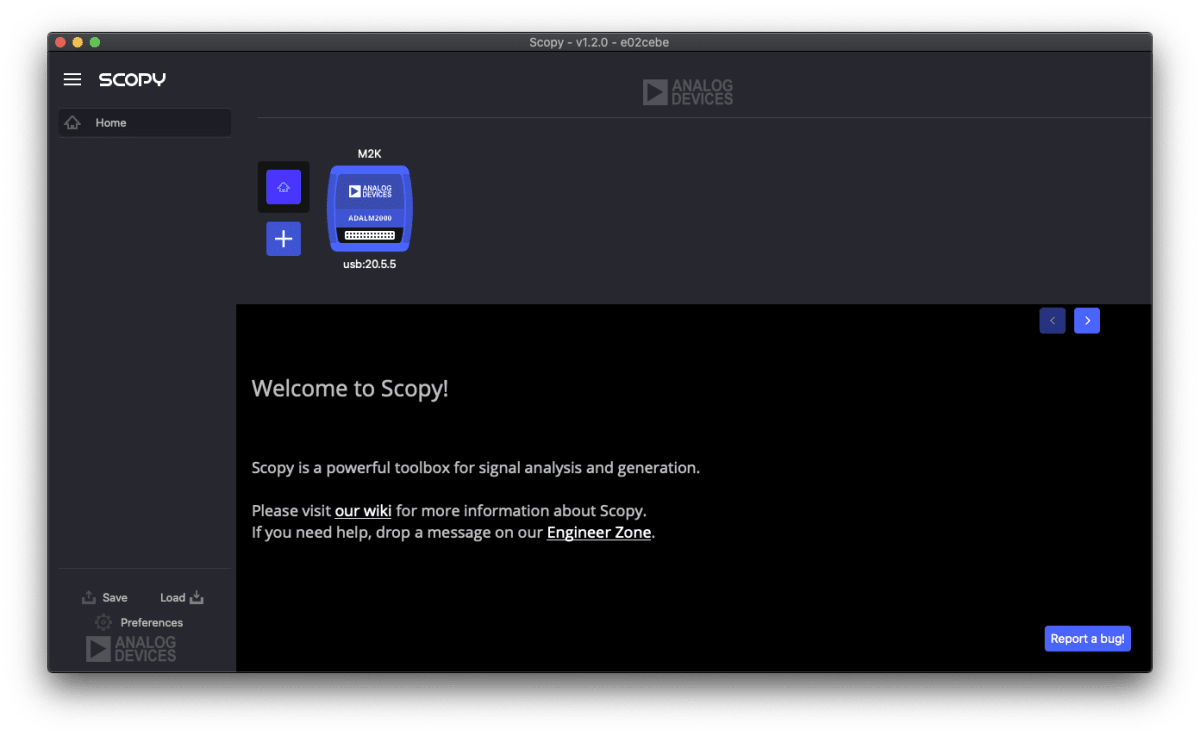Go to previous welcome page arrow
This screenshot has width=1200, height=736.
point(1052,320)
